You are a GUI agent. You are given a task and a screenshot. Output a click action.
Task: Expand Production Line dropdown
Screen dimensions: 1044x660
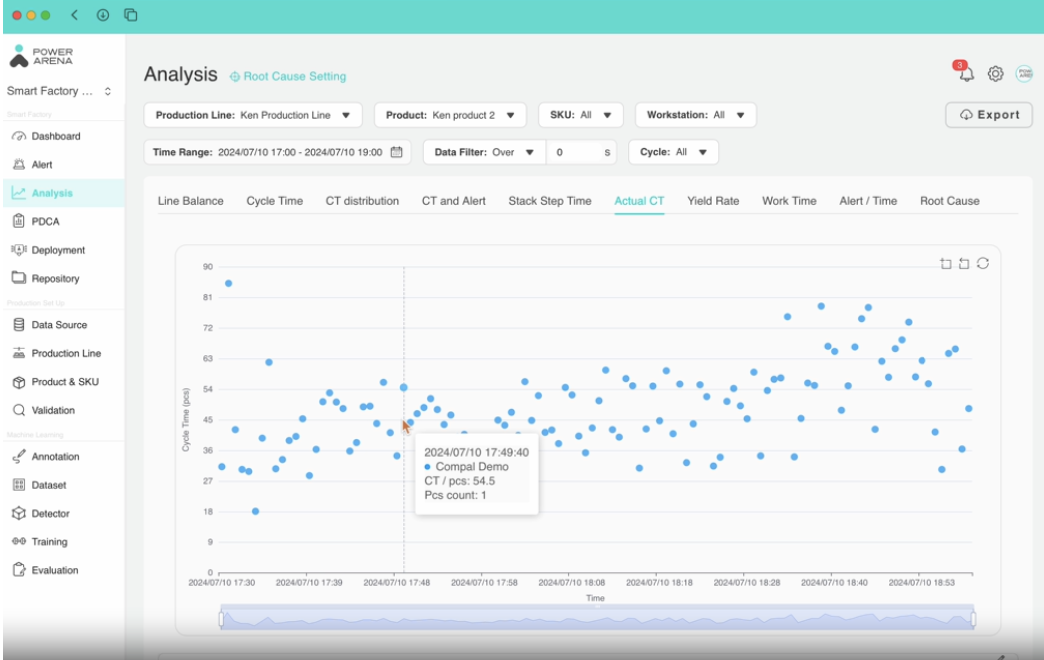(x=253, y=115)
